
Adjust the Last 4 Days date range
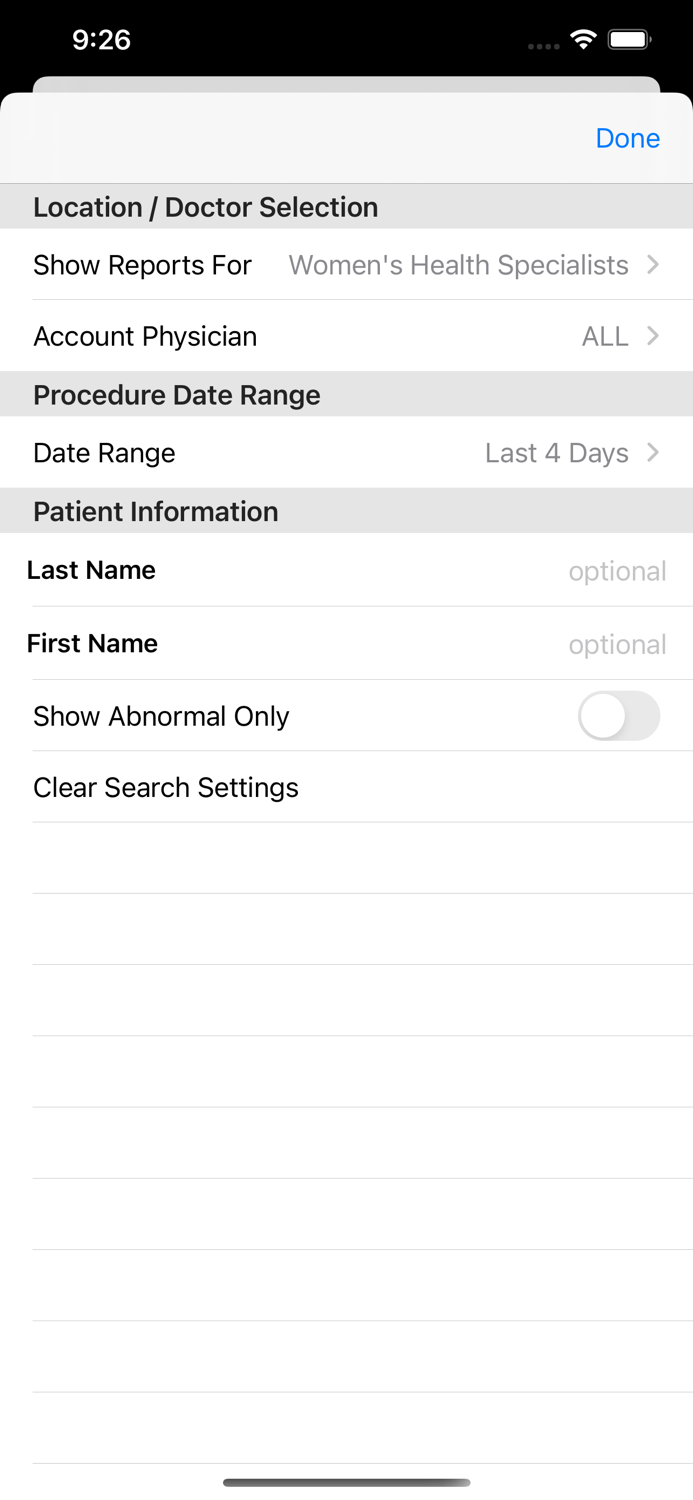[557, 452]
